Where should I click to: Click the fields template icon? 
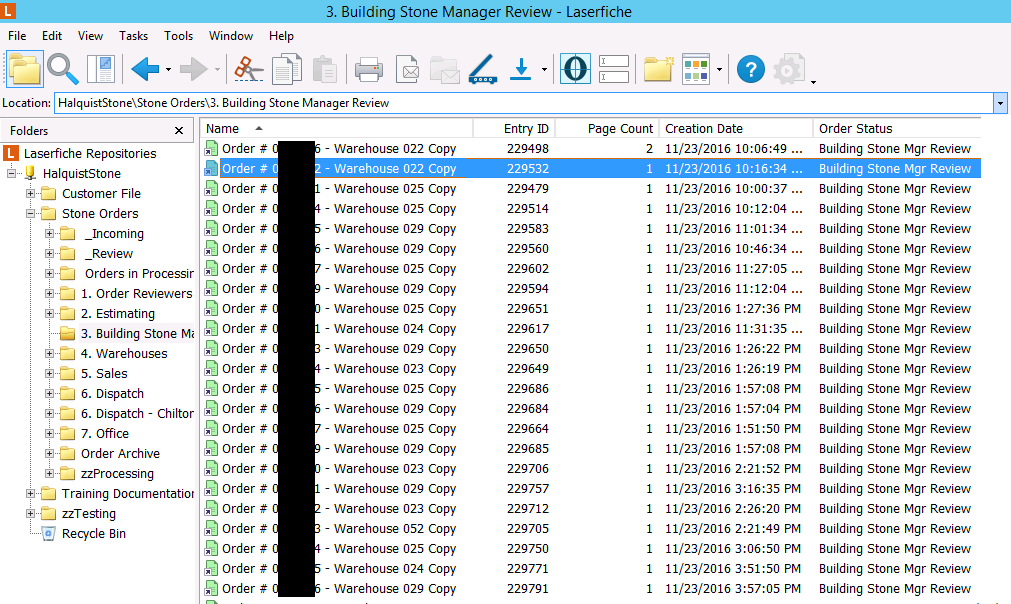pos(614,69)
